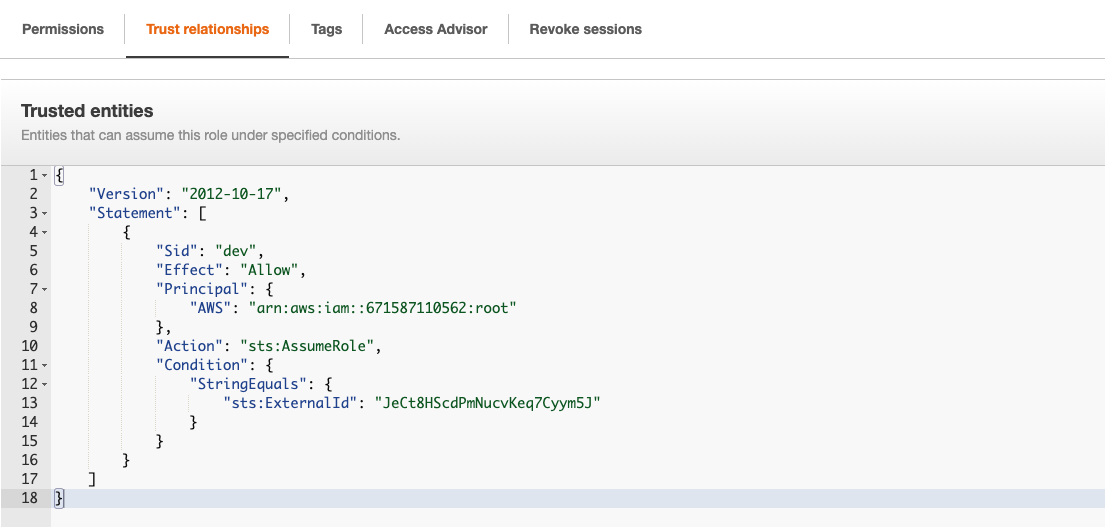Collapse the statement object at line 4
The width and height of the screenshot is (1105, 527).
tap(45, 233)
